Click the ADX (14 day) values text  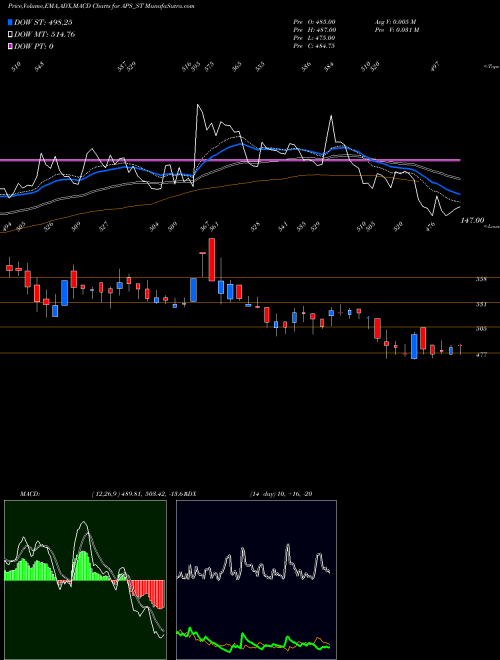click(281, 494)
